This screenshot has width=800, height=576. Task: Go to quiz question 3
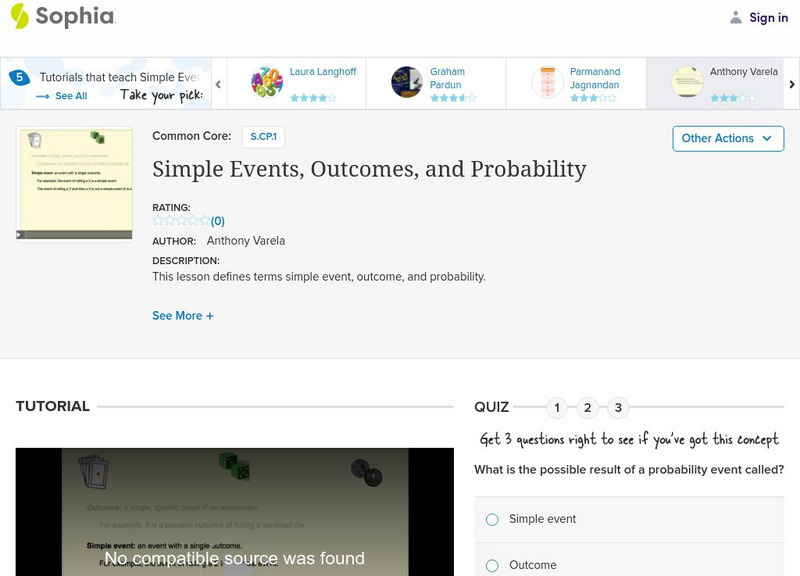pos(619,407)
